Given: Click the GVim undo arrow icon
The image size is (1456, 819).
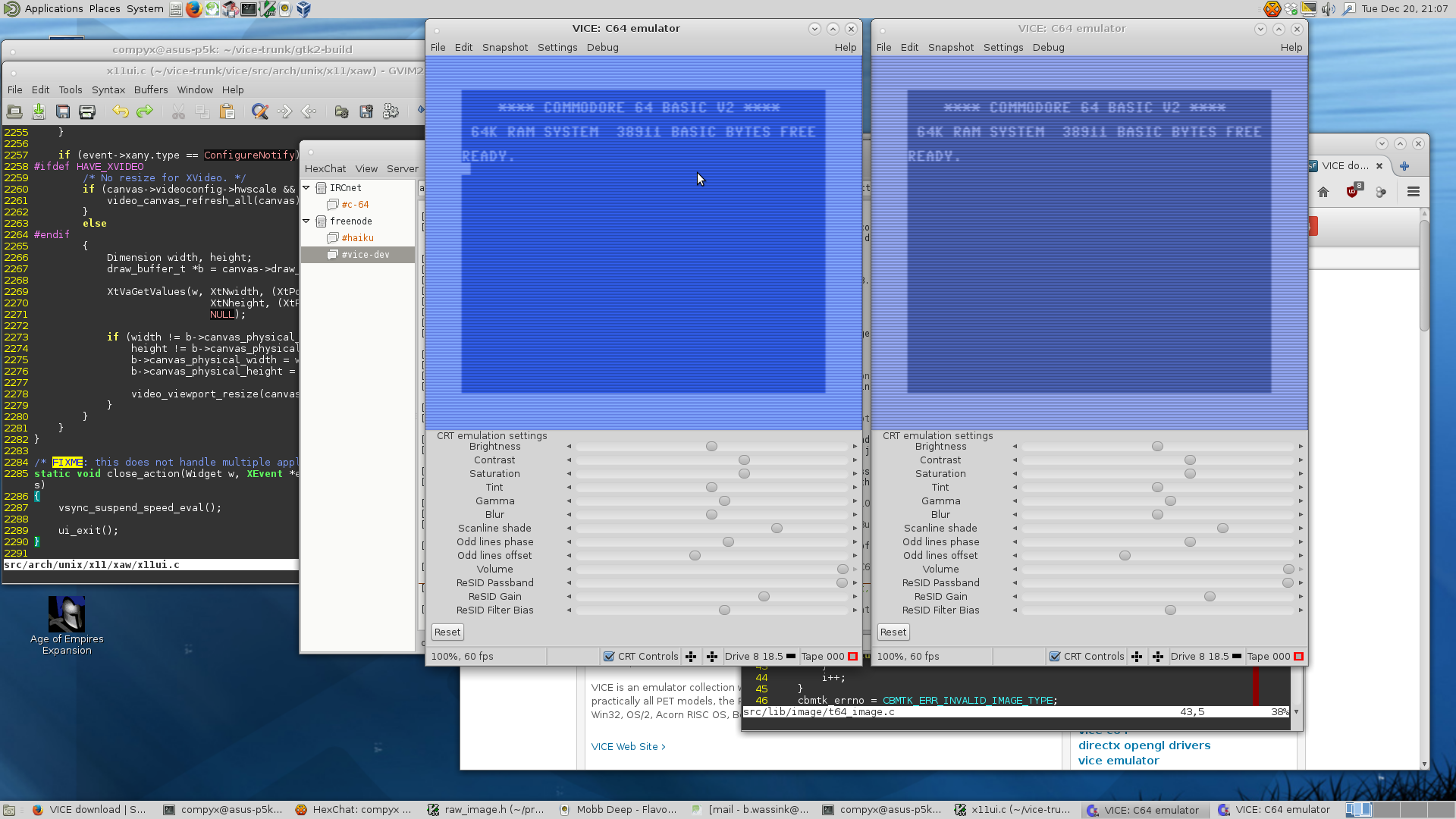Looking at the screenshot, I should point(121,111).
